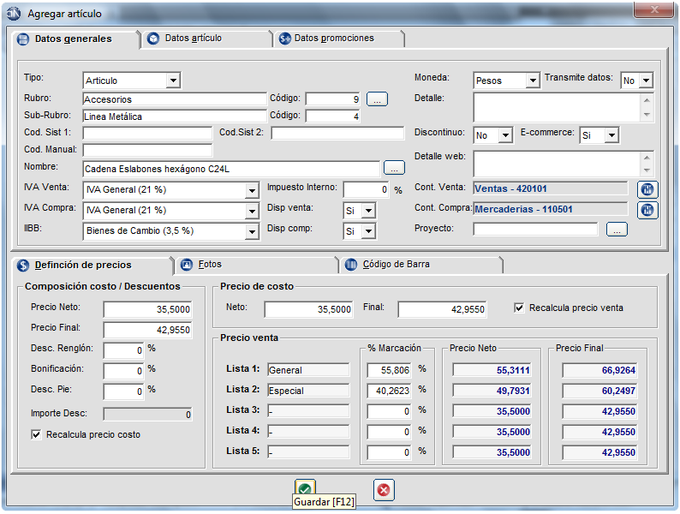This screenshot has height=514, width=680.
Task: Click the Precio Final composición field
Action: coord(148,330)
